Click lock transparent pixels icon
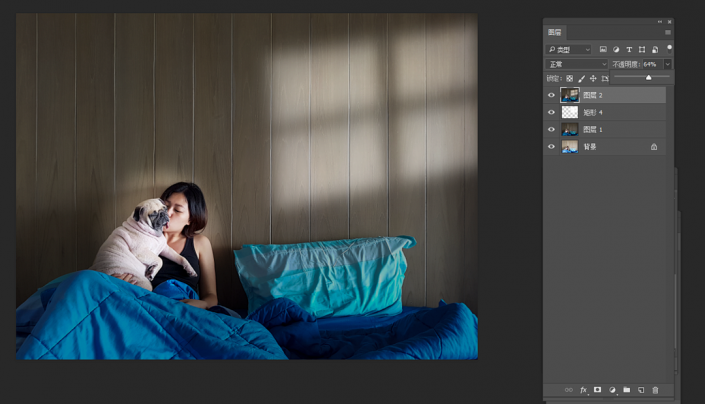This screenshot has width=705, height=404. click(x=569, y=78)
